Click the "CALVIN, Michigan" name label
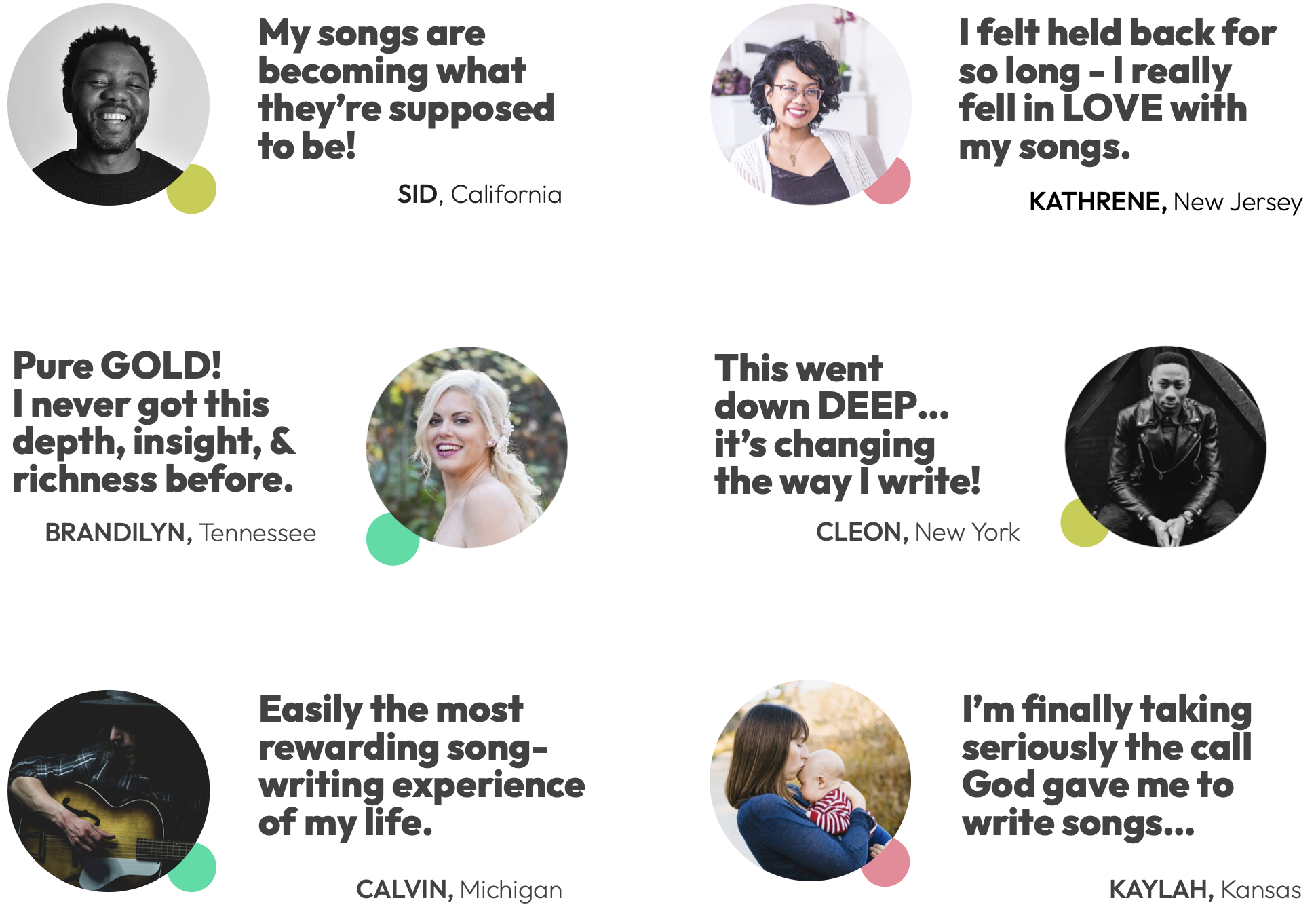This screenshot has height=909, width=1316. pos(459,889)
